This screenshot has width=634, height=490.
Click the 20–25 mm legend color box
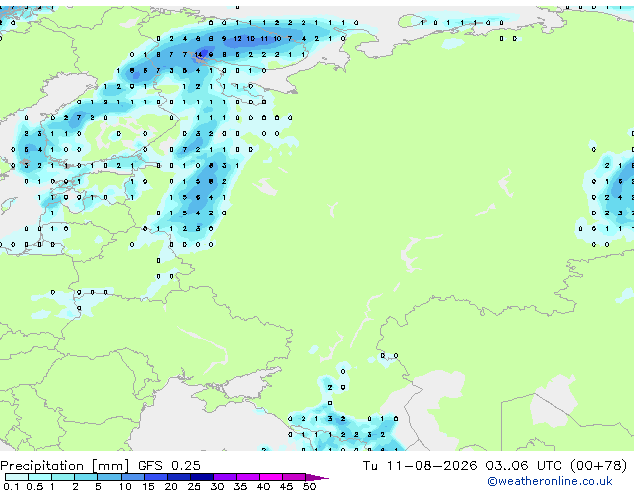click(178, 477)
